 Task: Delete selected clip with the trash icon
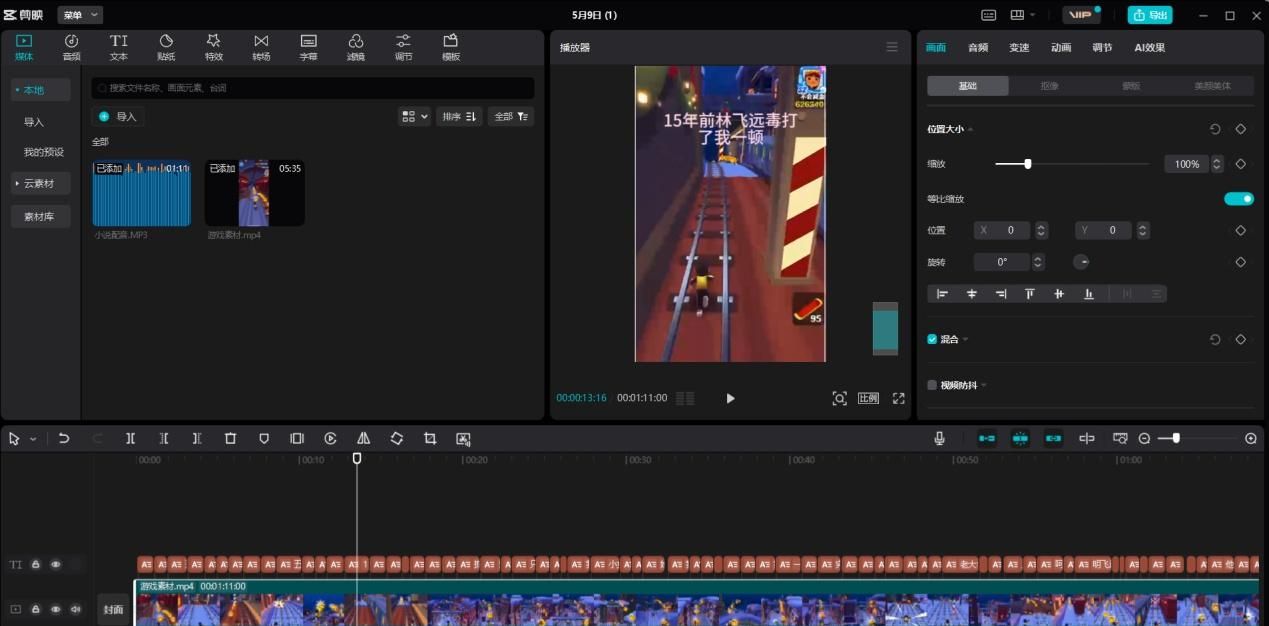pyautogui.click(x=230, y=439)
